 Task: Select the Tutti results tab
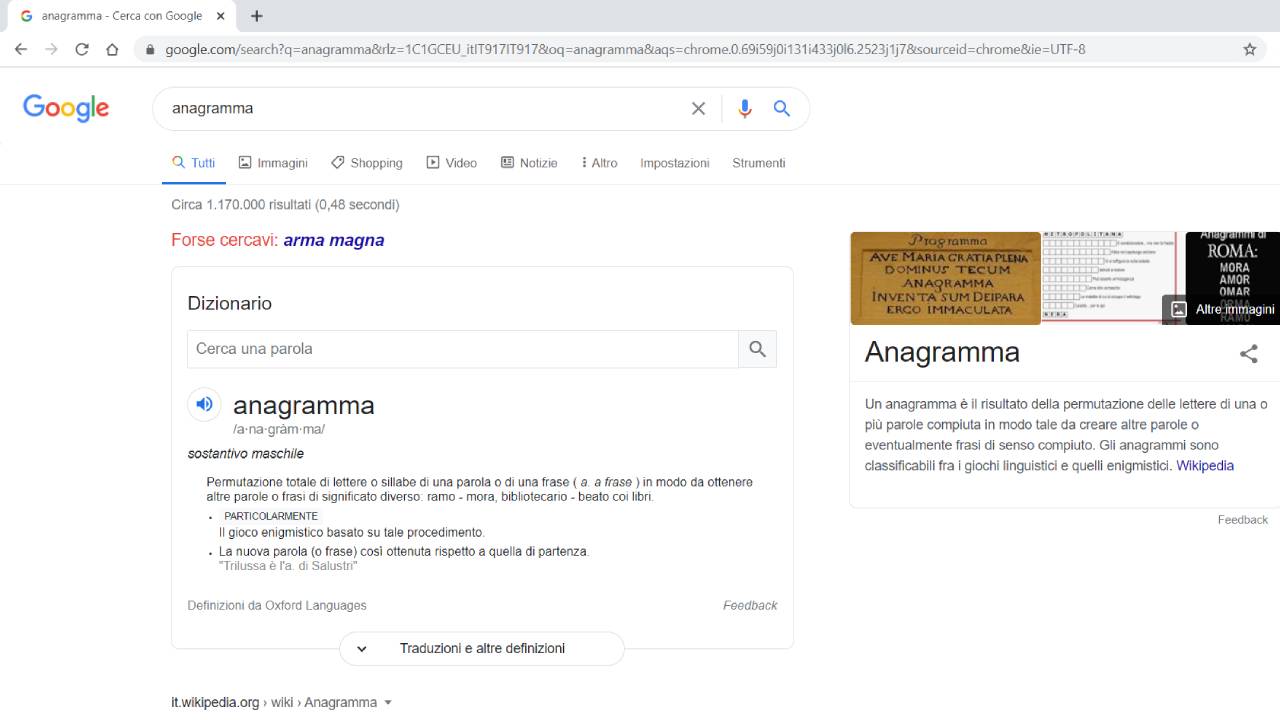(x=194, y=163)
